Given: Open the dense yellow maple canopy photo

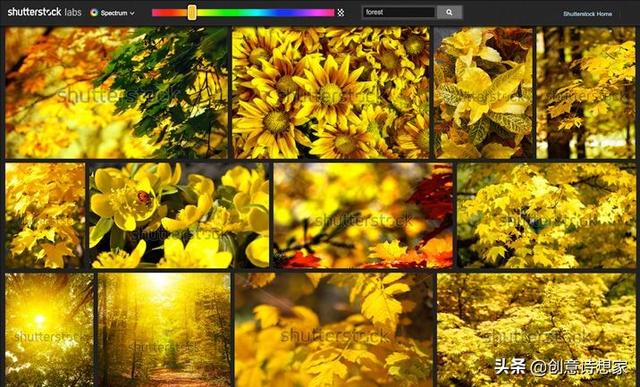Looking at the screenshot, I should 547,216.
